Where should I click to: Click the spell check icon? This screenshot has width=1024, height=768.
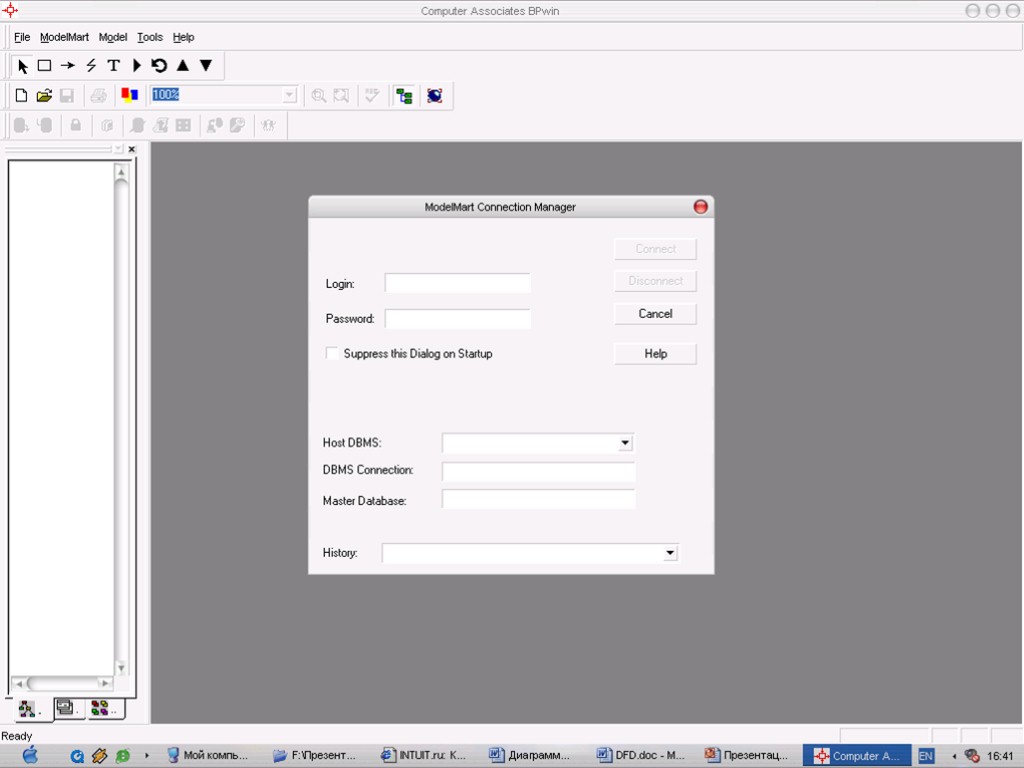coord(372,96)
